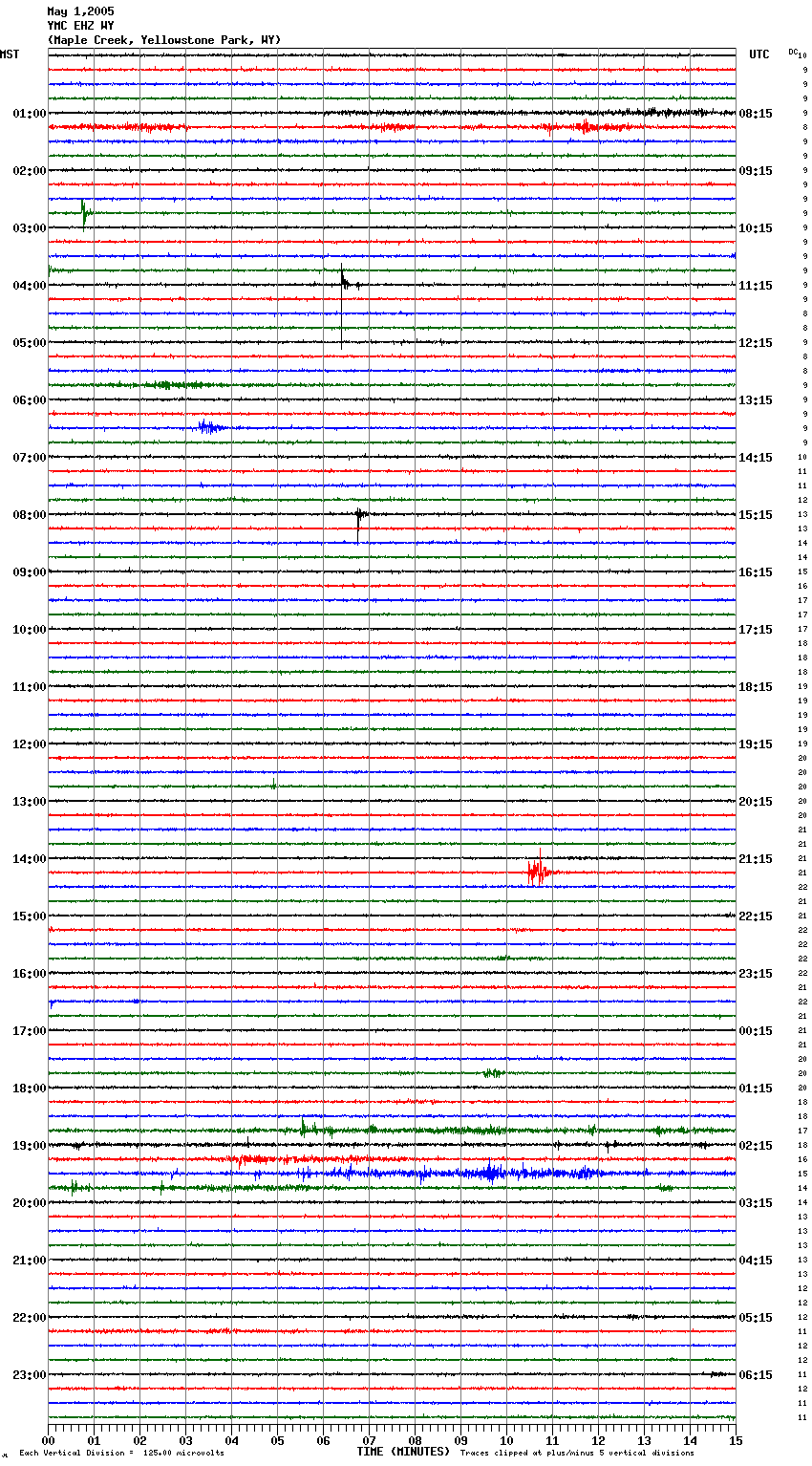Click the minute 05 axis tick label
Screen dimensions: 812x1466
click(x=277, y=1440)
